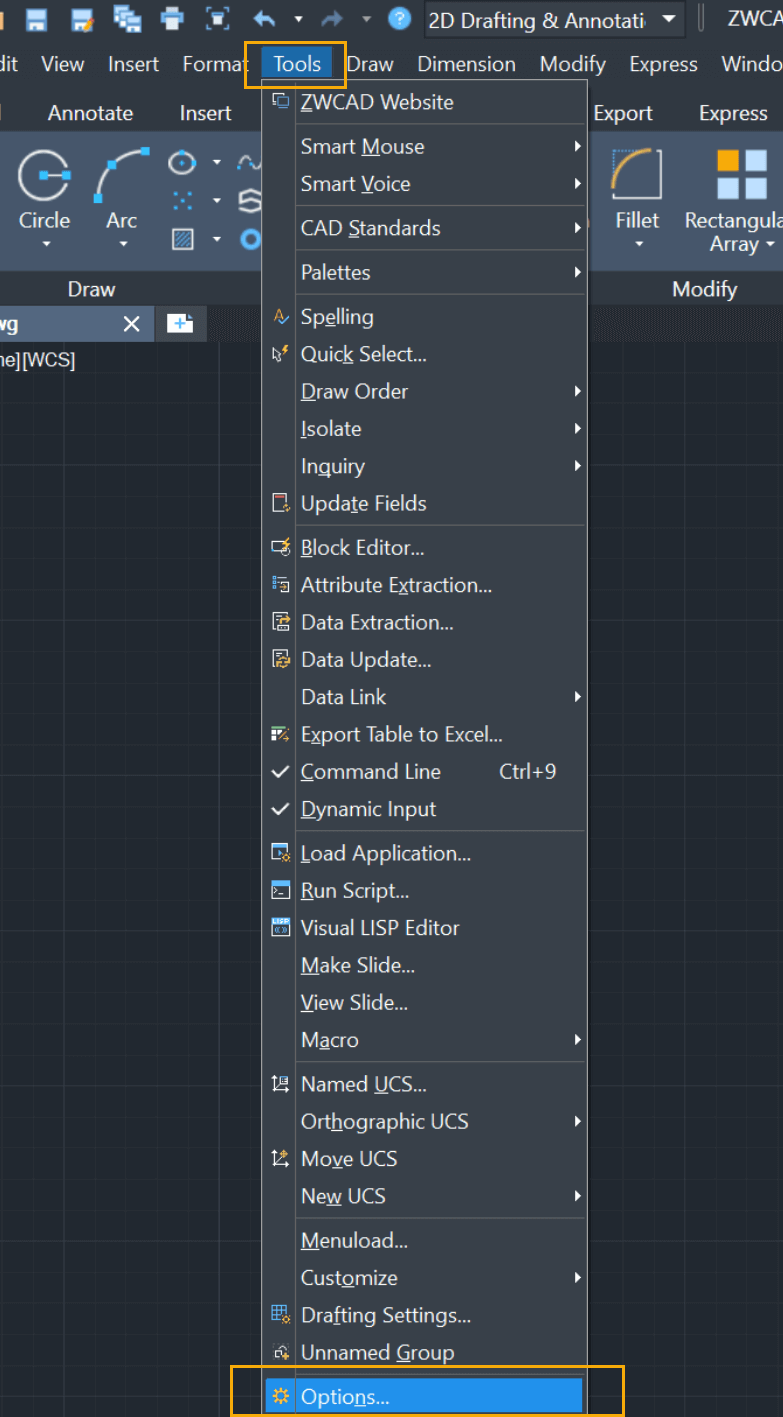Close the current drawing tab
783x1417 pixels.
132,324
